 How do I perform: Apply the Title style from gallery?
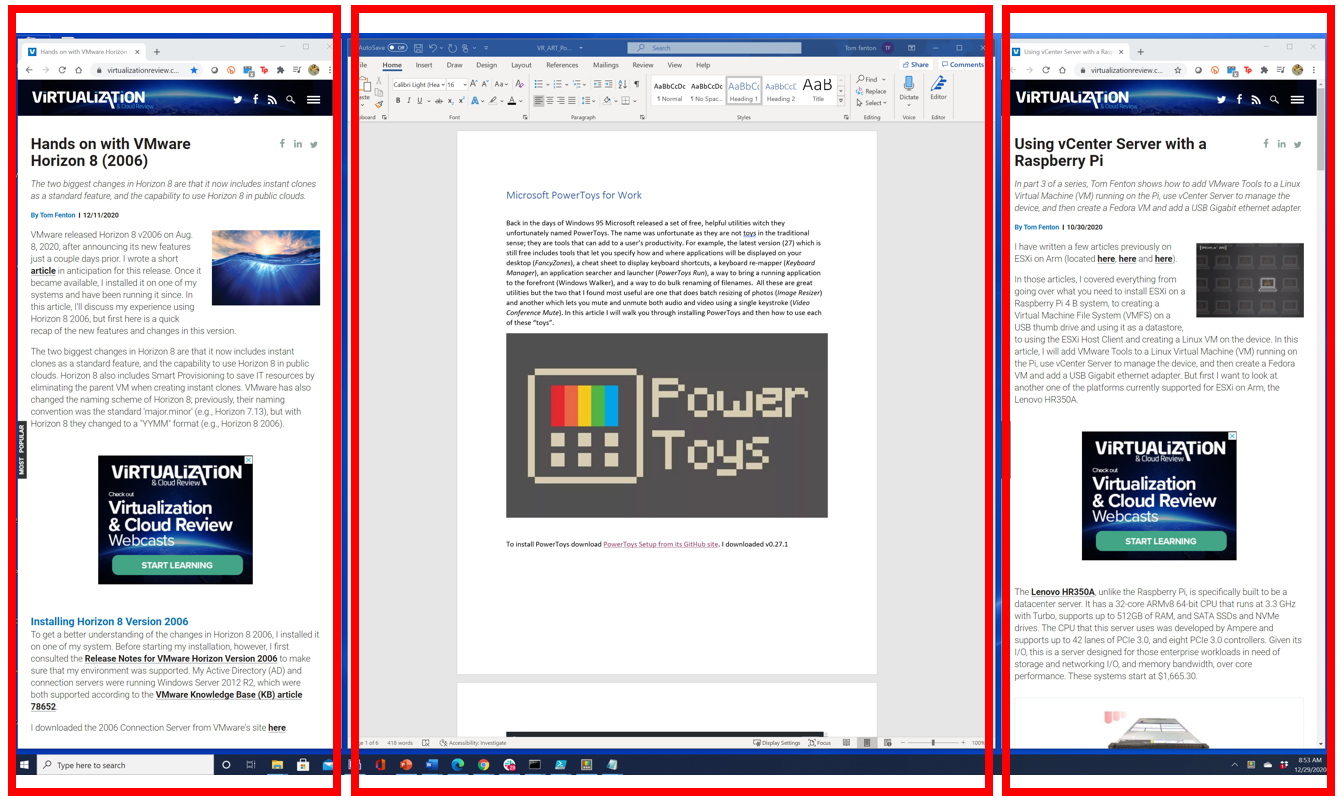point(817,91)
